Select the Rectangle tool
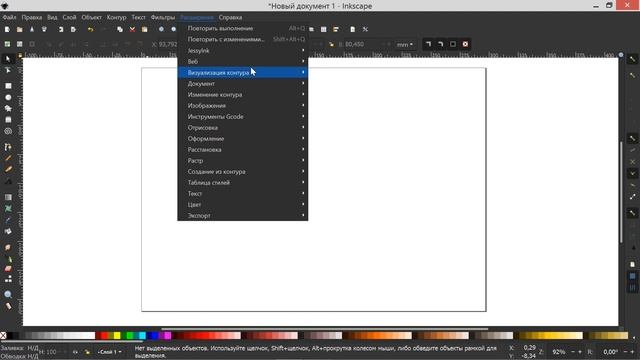The width and height of the screenshot is (640, 360). (x=8, y=86)
